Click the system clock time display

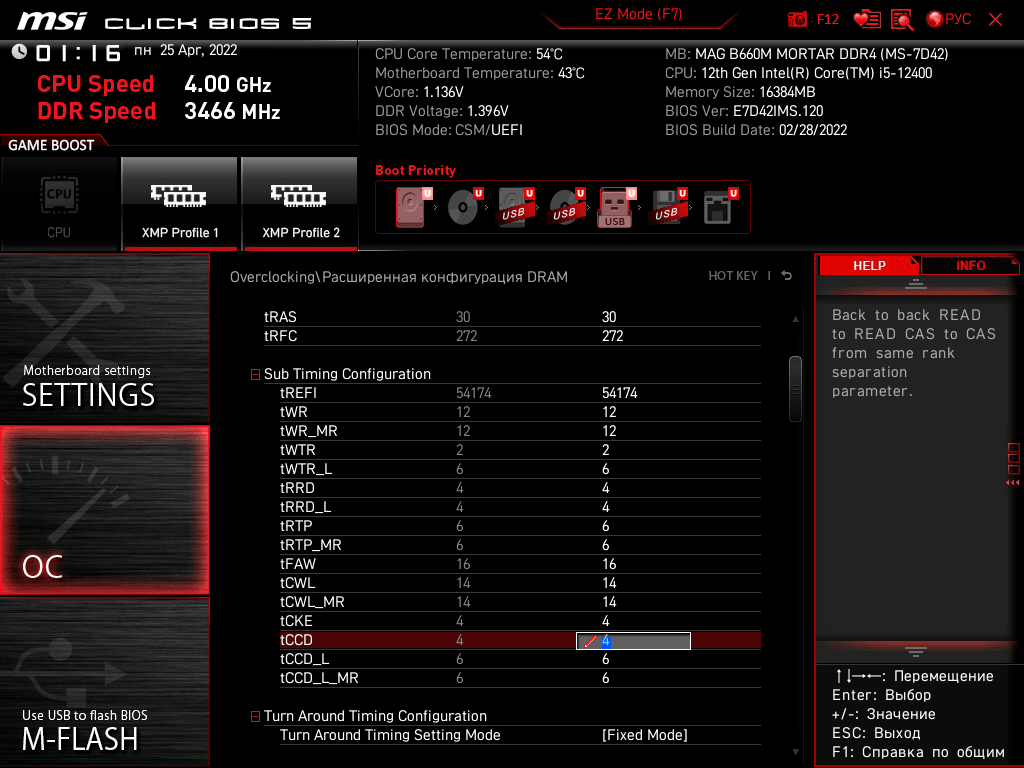tap(78, 52)
